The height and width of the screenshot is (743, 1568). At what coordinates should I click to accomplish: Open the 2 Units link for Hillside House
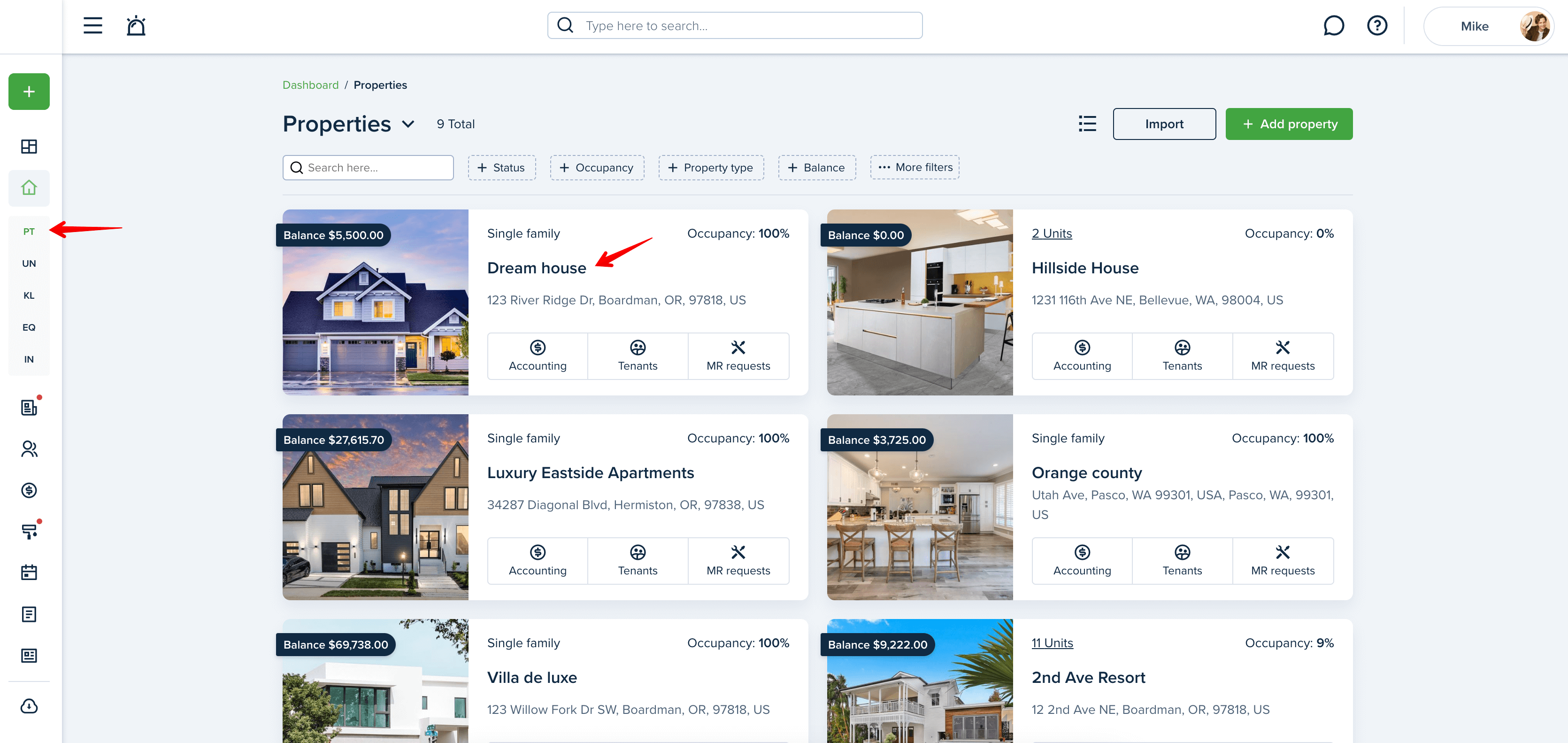pyautogui.click(x=1051, y=233)
